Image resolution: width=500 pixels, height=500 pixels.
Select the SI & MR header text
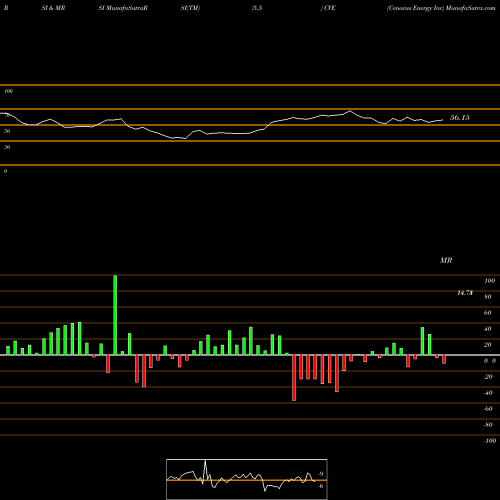coord(53,8)
